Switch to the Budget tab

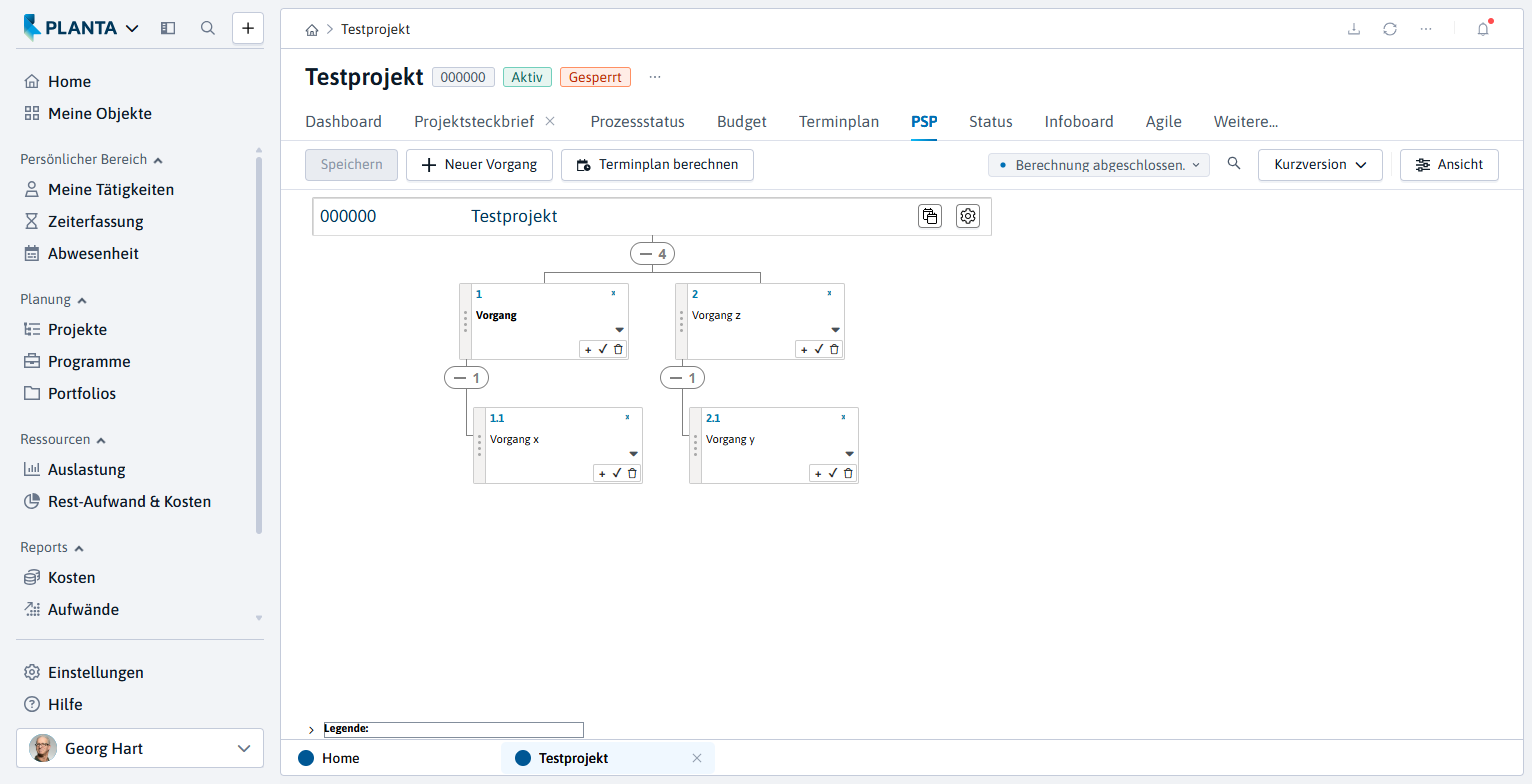pyautogui.click(x=742, y=122)
